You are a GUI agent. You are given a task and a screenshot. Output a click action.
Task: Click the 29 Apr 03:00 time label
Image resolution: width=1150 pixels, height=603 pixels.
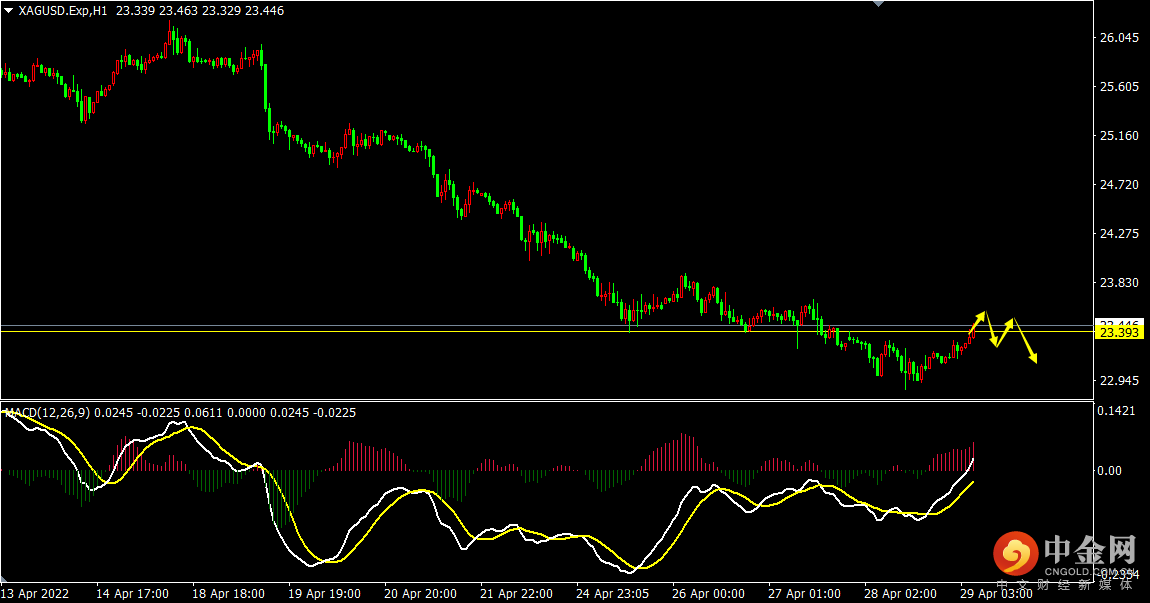(997, 593)
